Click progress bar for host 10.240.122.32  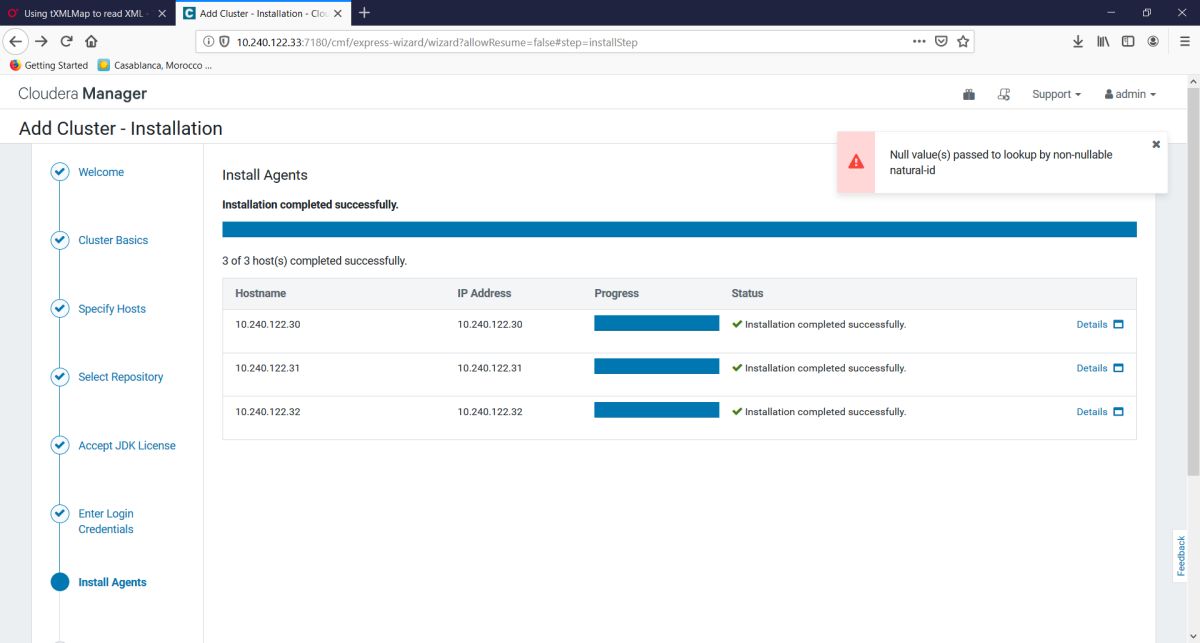pos(656,410)
